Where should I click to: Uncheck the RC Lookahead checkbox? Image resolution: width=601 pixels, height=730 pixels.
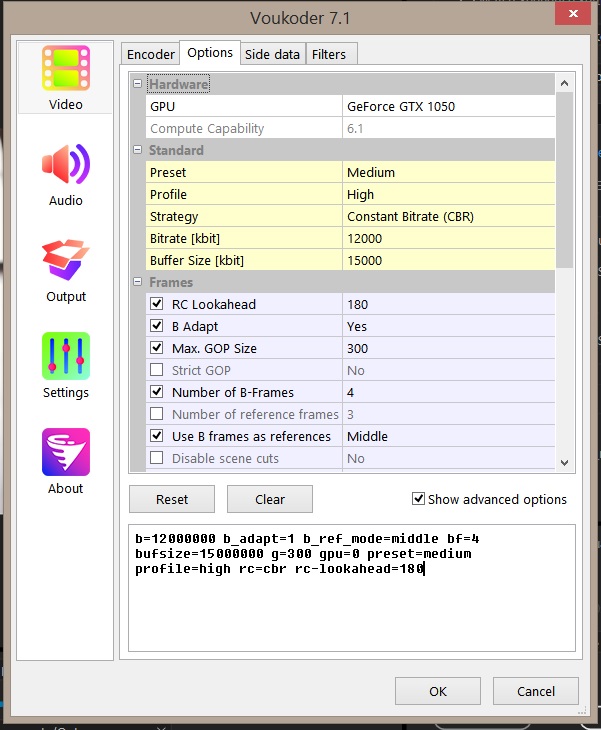pyautogui.click(x=156, y=304)
